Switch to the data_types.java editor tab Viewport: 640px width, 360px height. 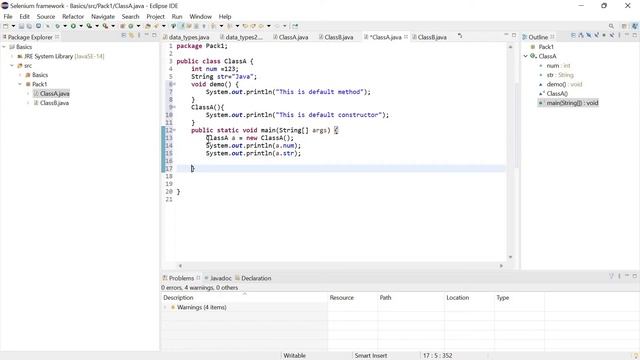point(186,37)
